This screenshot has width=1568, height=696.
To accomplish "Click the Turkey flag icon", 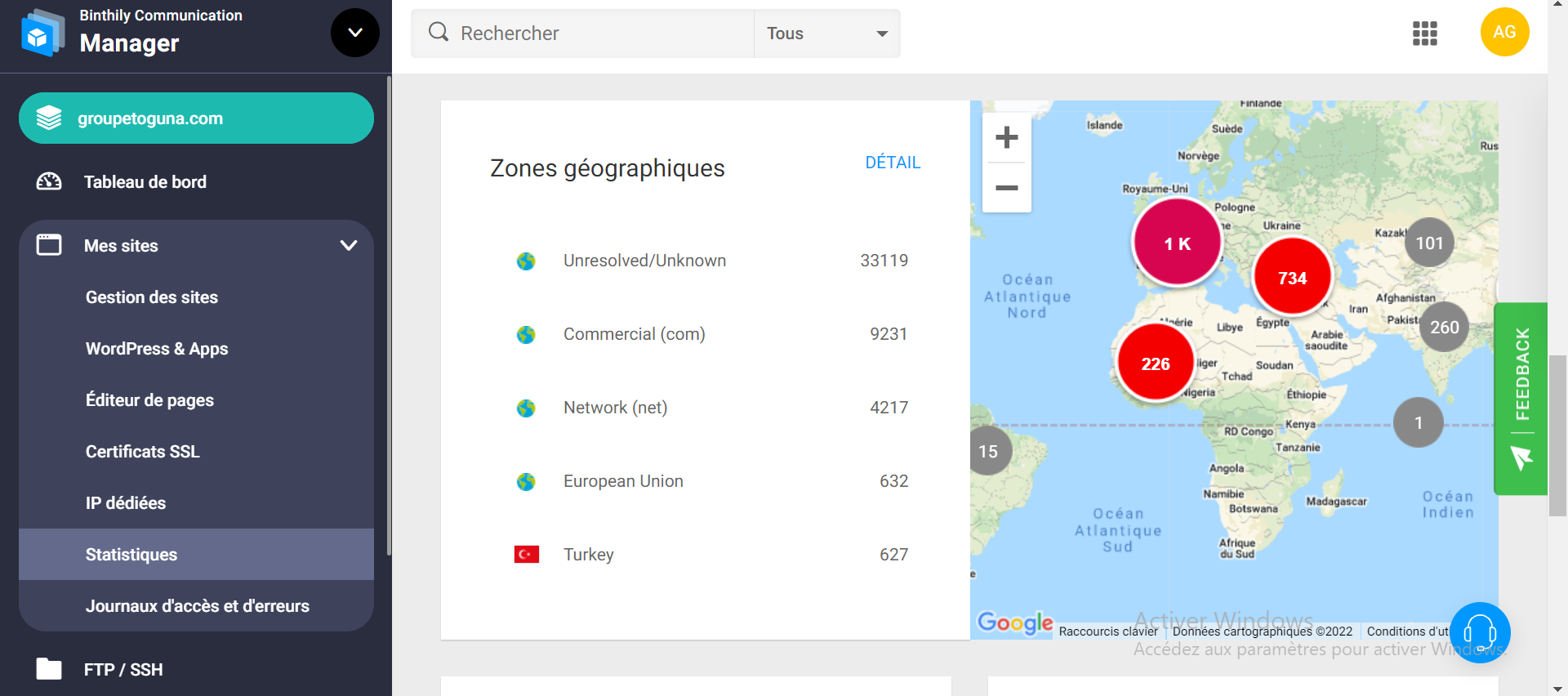I will click(527, 555).
